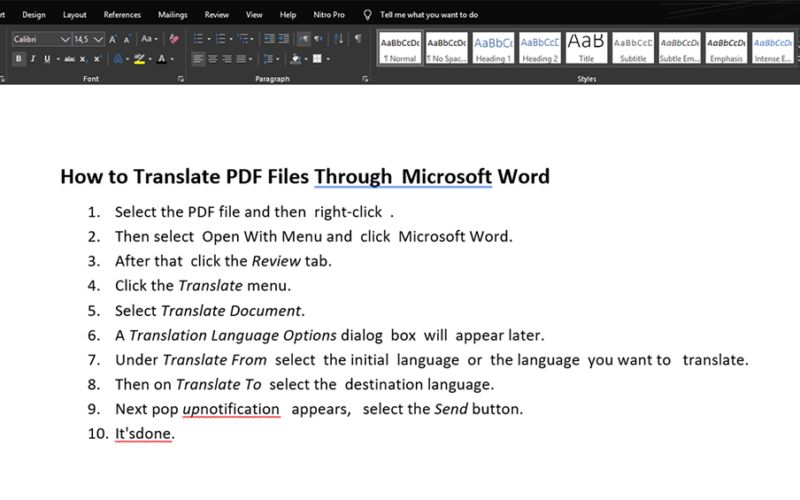Apply the Subtle Emphasis style

(x=680, y=48)
